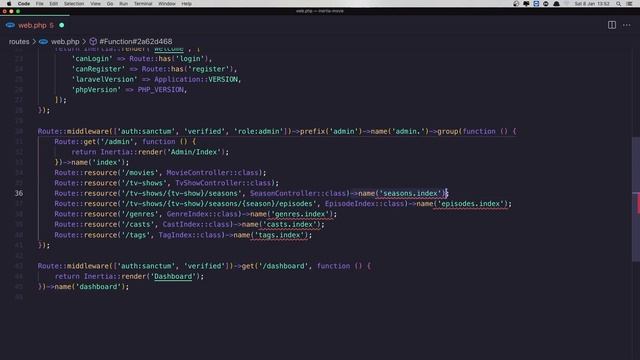Click '/dashboard' in the middleware get route
640x360 pixels.
pos(284,266)
